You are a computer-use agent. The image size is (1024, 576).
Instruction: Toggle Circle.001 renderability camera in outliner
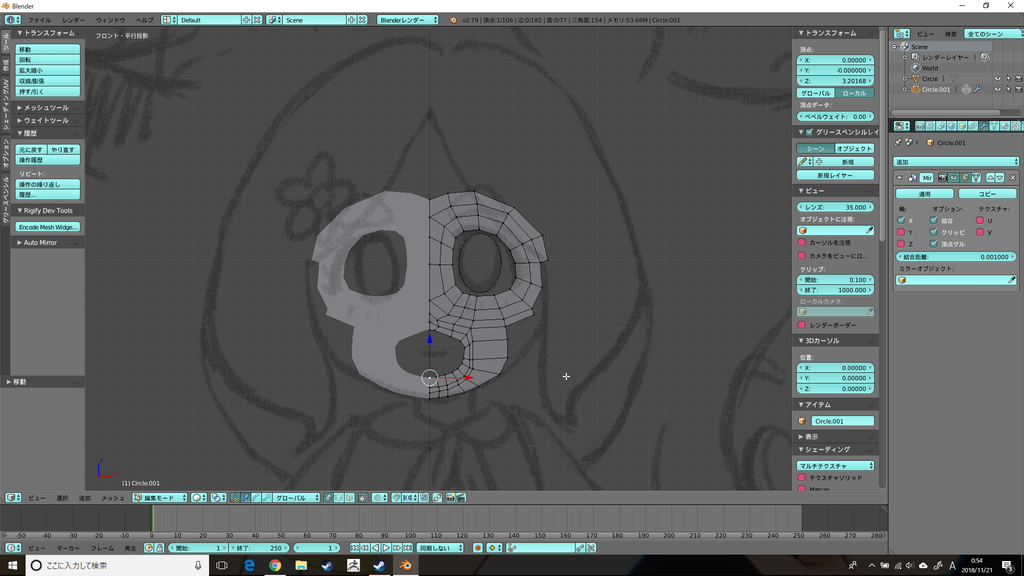click(1018, 89)
